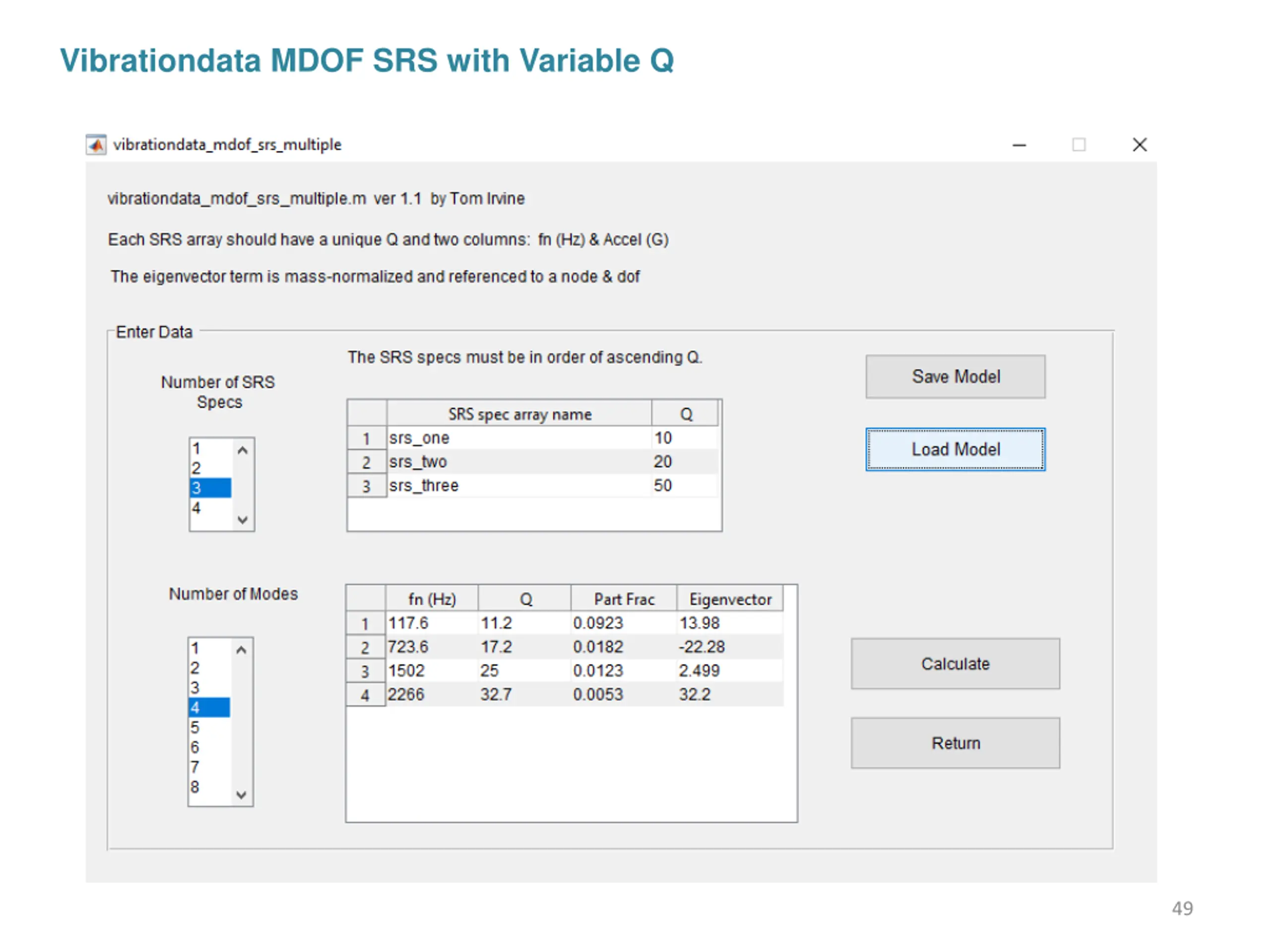The image size is (1270, 952).
Task: Select 4 in Number of SRS Specs list
Action: (x=211, y=508)
